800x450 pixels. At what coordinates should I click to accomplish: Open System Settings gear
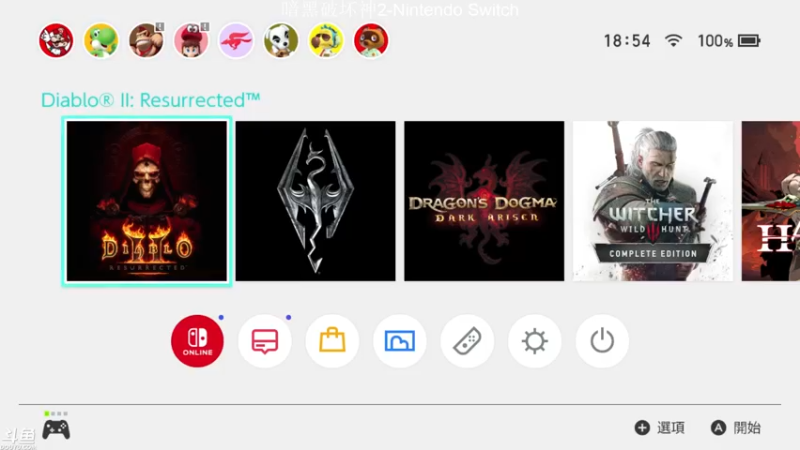(535, 341)
